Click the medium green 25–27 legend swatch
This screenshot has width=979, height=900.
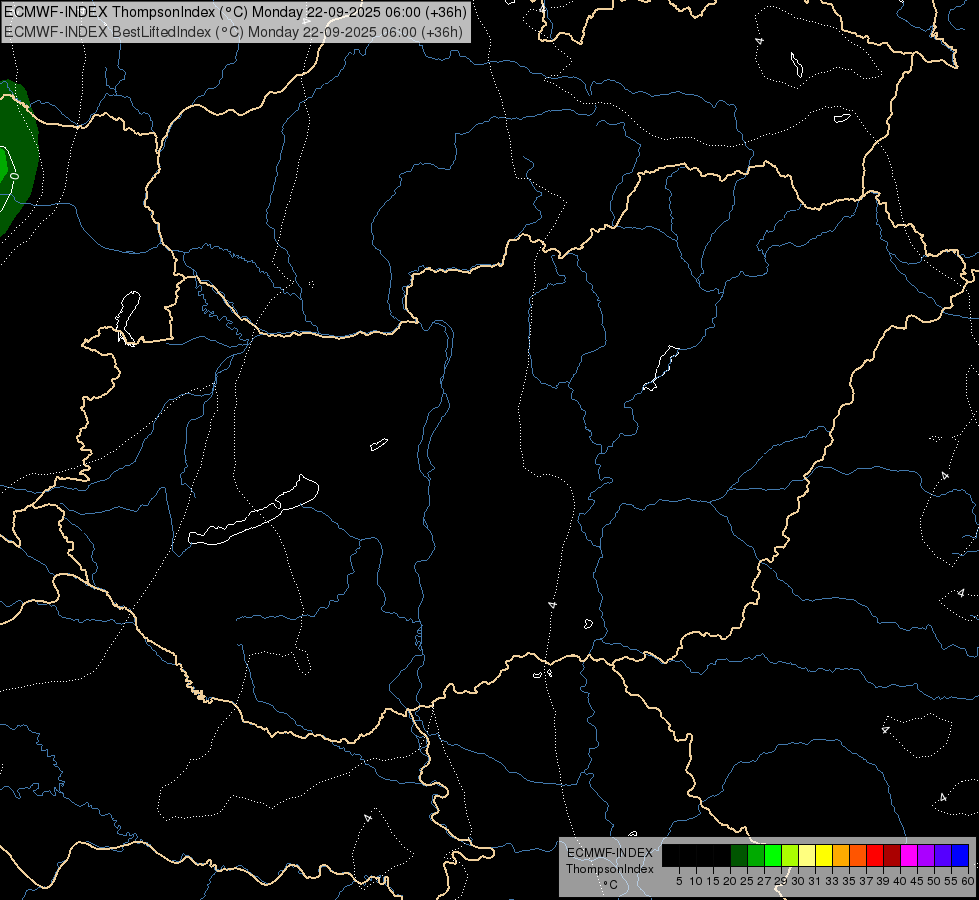coord(756,856)
